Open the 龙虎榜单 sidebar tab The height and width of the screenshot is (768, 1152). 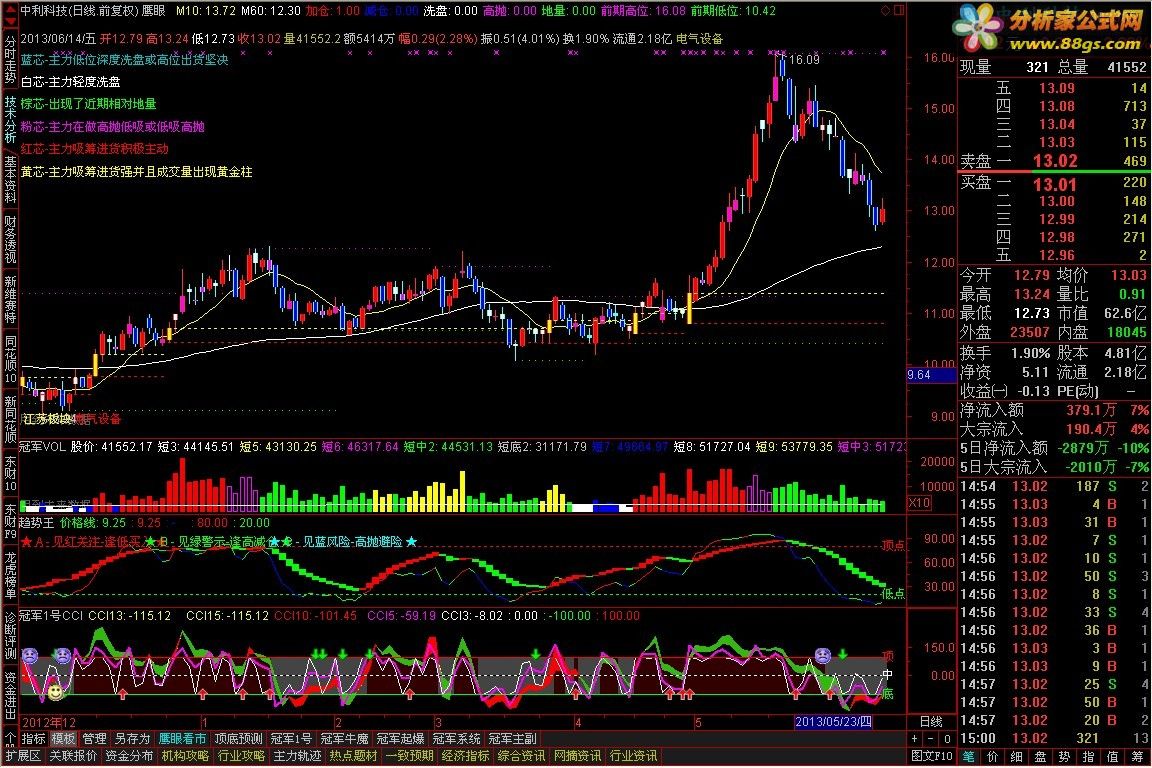click(10, 577)
